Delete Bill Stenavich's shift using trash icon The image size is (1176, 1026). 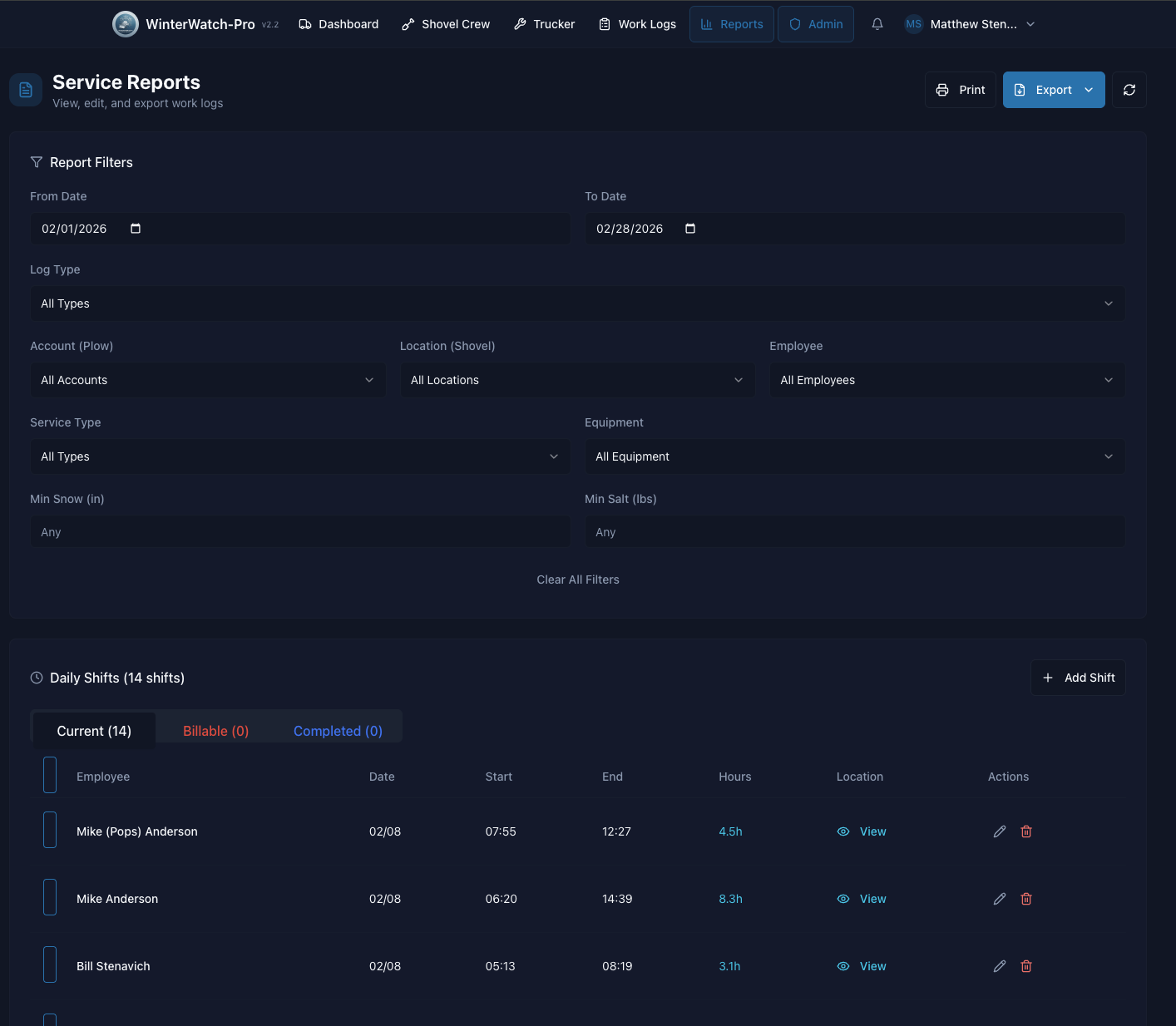click(x=1026, y=966)
